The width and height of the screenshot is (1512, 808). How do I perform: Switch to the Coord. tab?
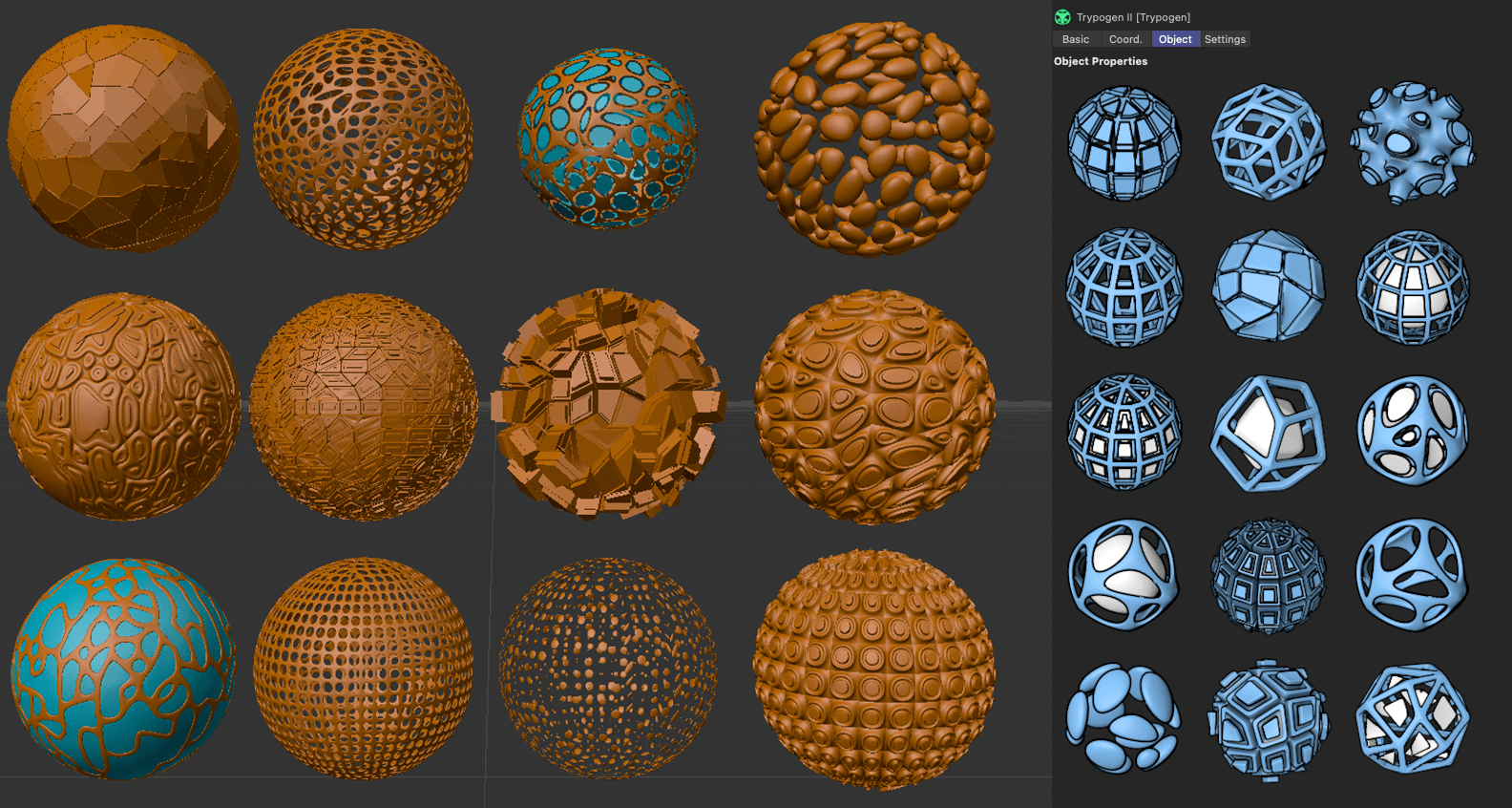[1124, 39]
